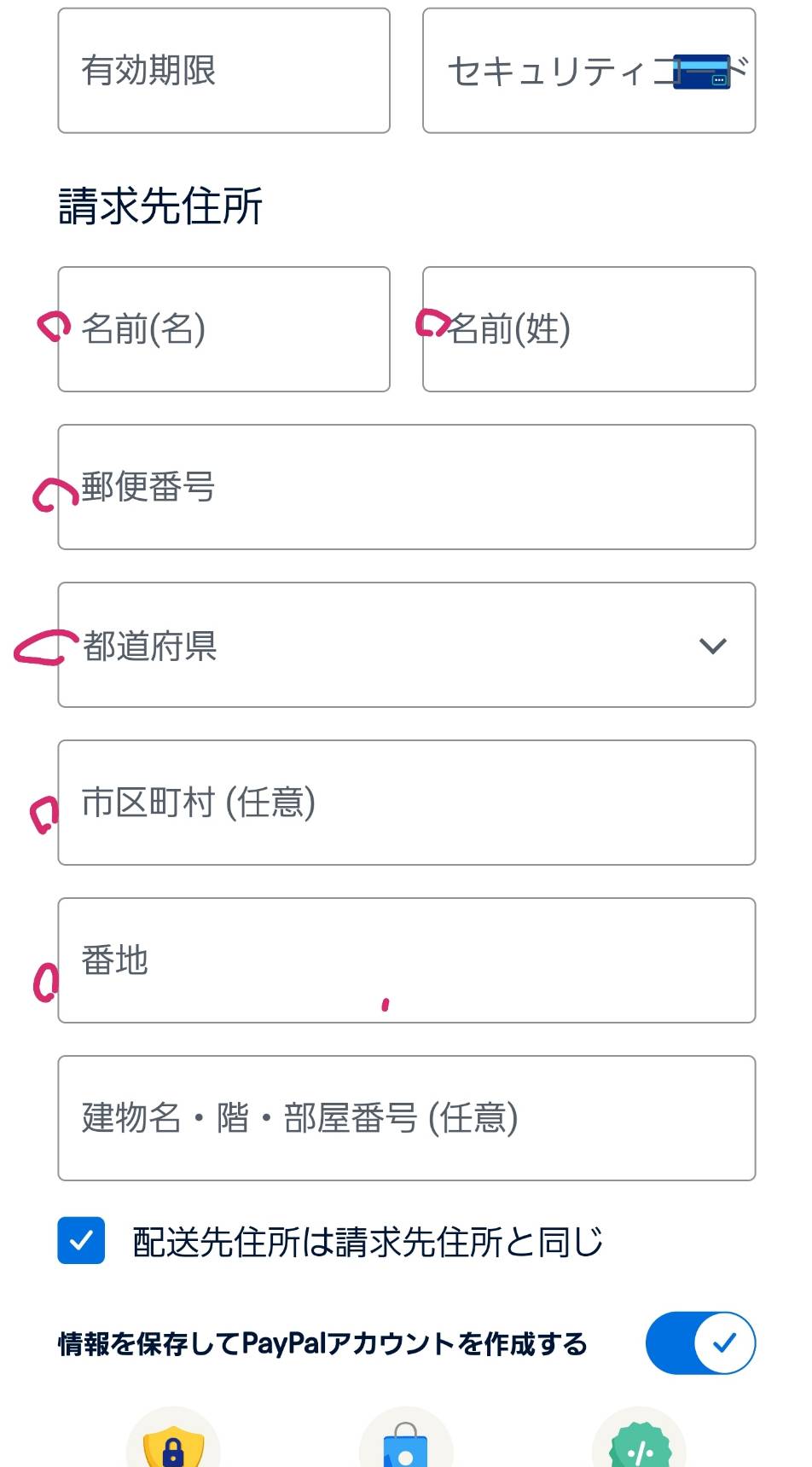812x1467 pixels.
Task: Click the 建物名・階・部屋番号 (任意) field
Action: [406, 1118]
